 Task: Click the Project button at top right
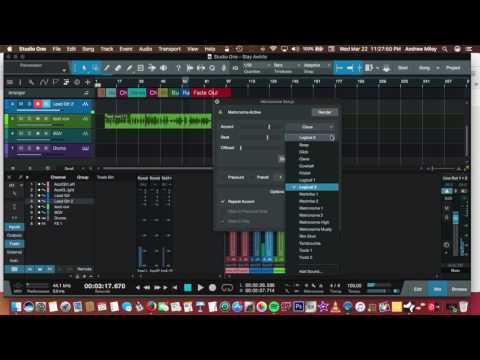coord(453,68)
